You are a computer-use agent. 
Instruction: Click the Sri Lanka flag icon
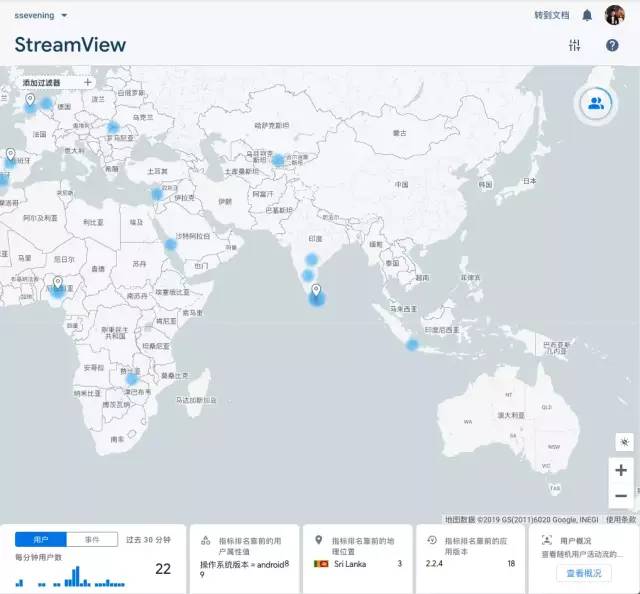pyautogui.click(x=321, y=564)
